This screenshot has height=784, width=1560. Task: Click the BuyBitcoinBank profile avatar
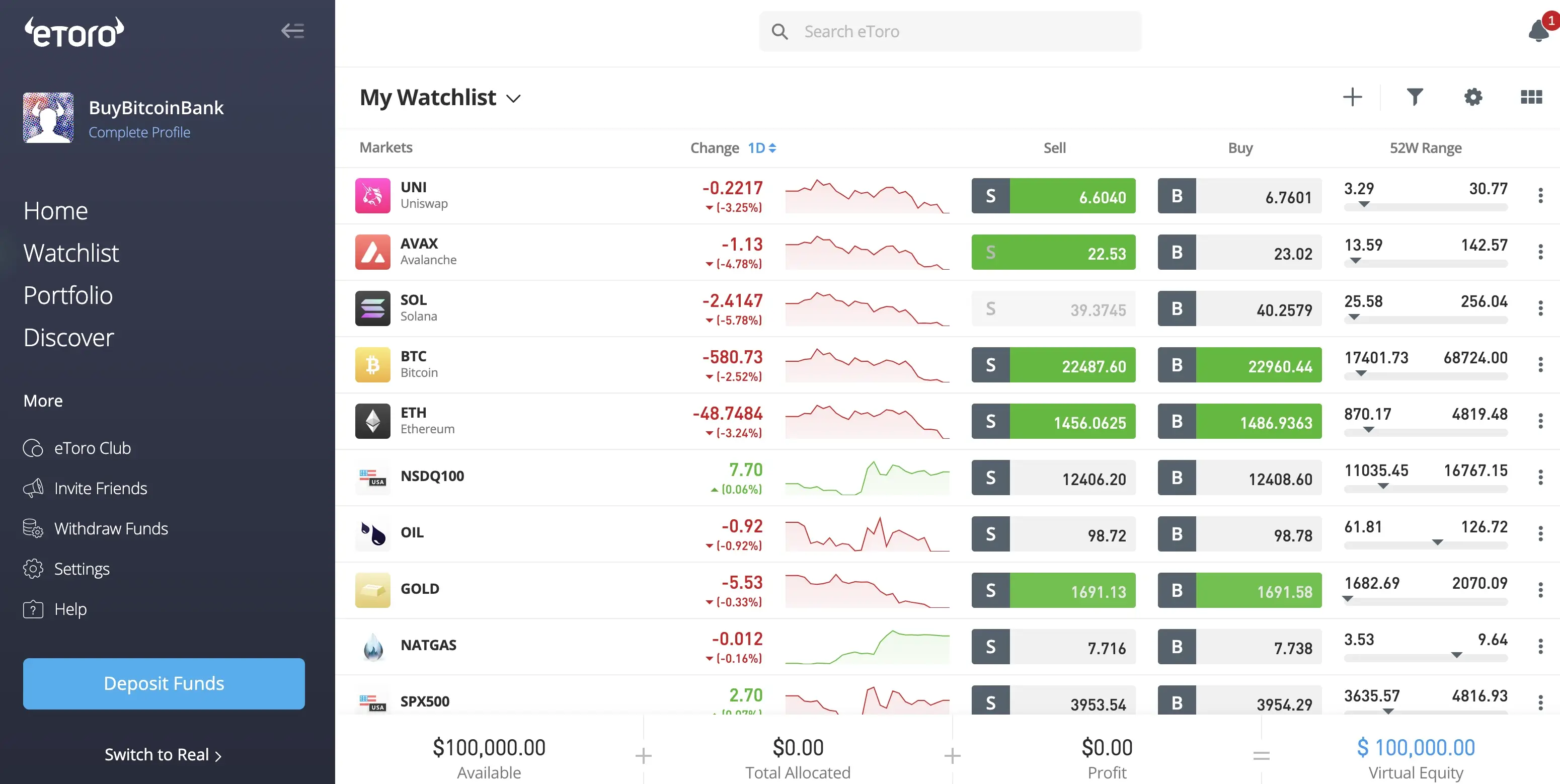pyautogui.click(x=48, y=117)
